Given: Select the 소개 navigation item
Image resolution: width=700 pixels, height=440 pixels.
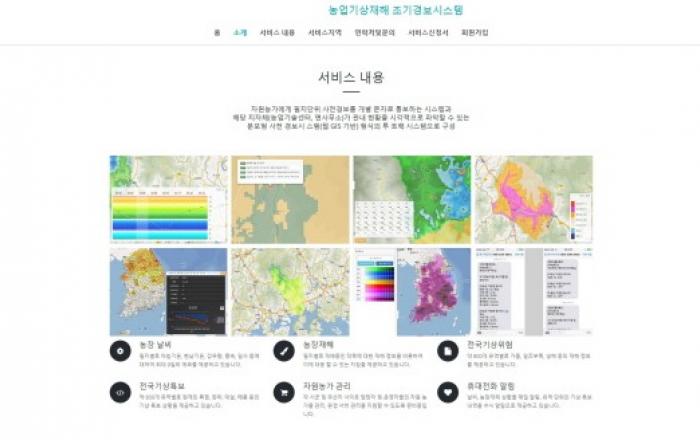Looking at the screenshot, I should pos(240,32).
